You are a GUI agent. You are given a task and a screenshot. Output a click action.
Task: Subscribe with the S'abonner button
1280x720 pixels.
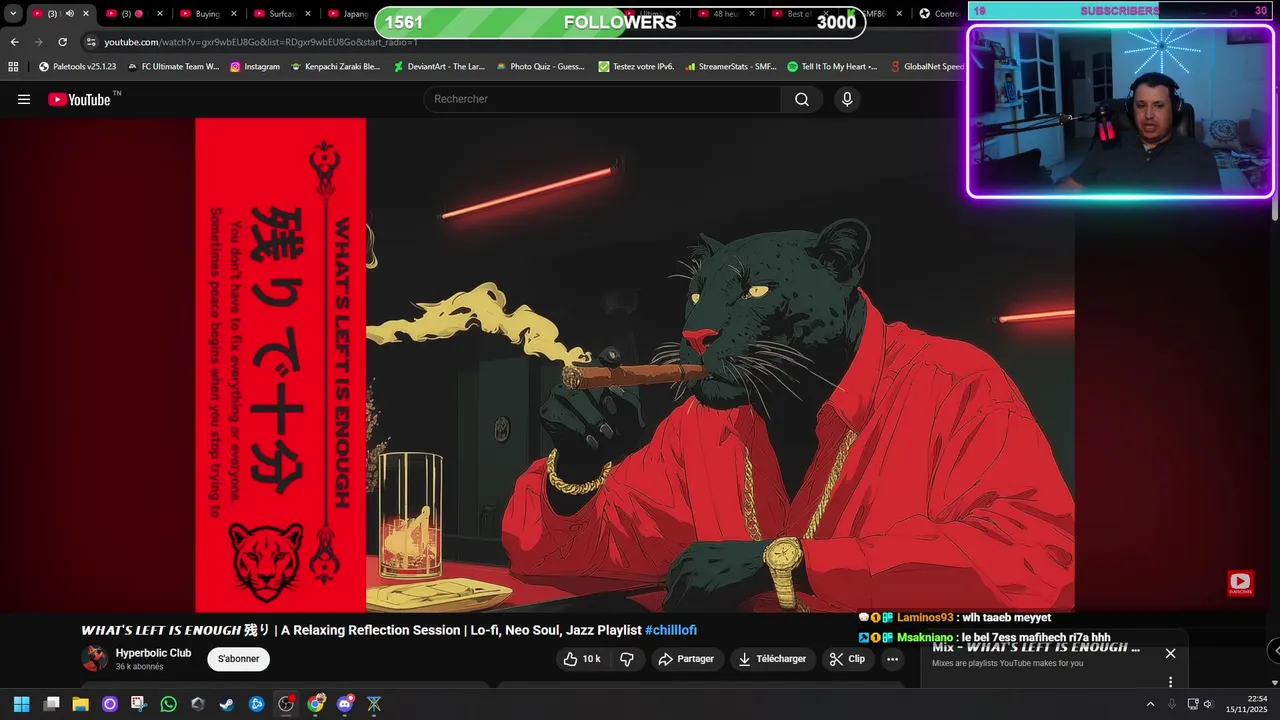[x=239, y=659]
